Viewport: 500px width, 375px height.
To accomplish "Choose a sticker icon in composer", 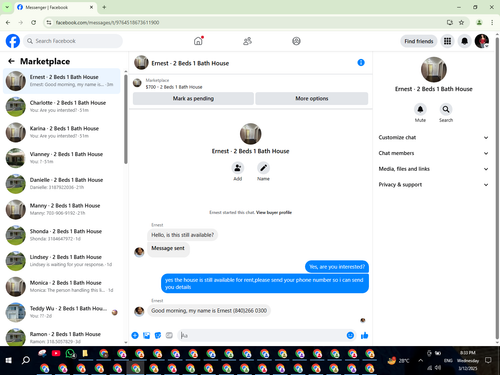I will [158, 335].
